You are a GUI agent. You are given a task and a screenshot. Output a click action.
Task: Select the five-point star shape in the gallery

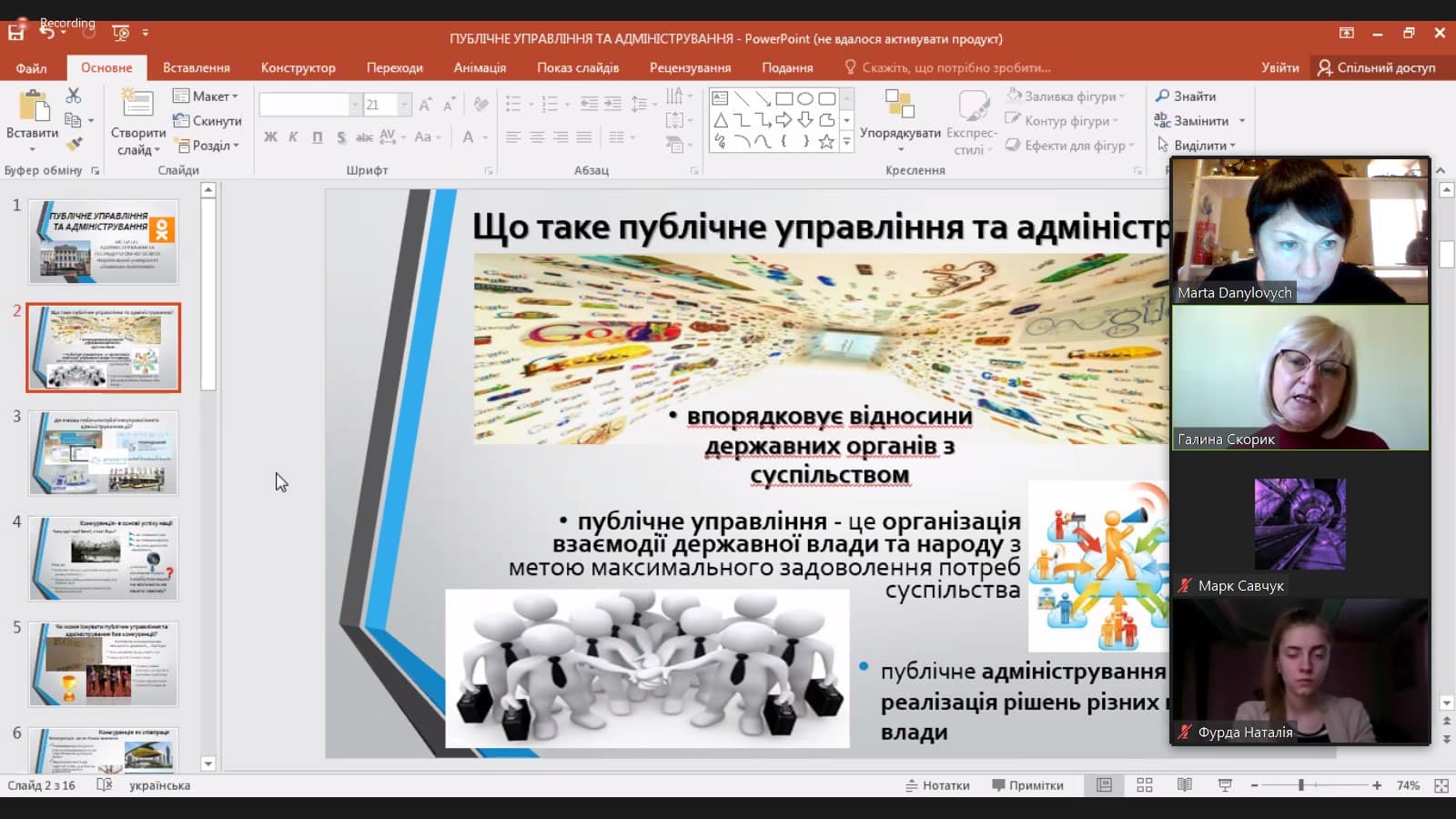826,141
